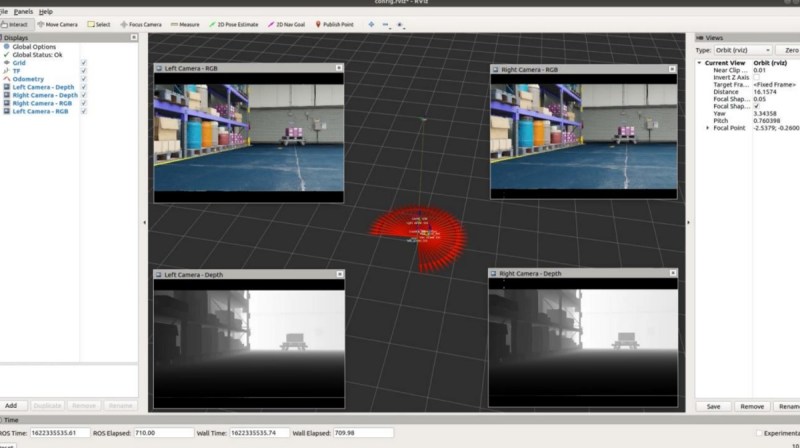This screenshot has width=800, height=448.
Task: Open the File menu
Action: pos(4,11)
